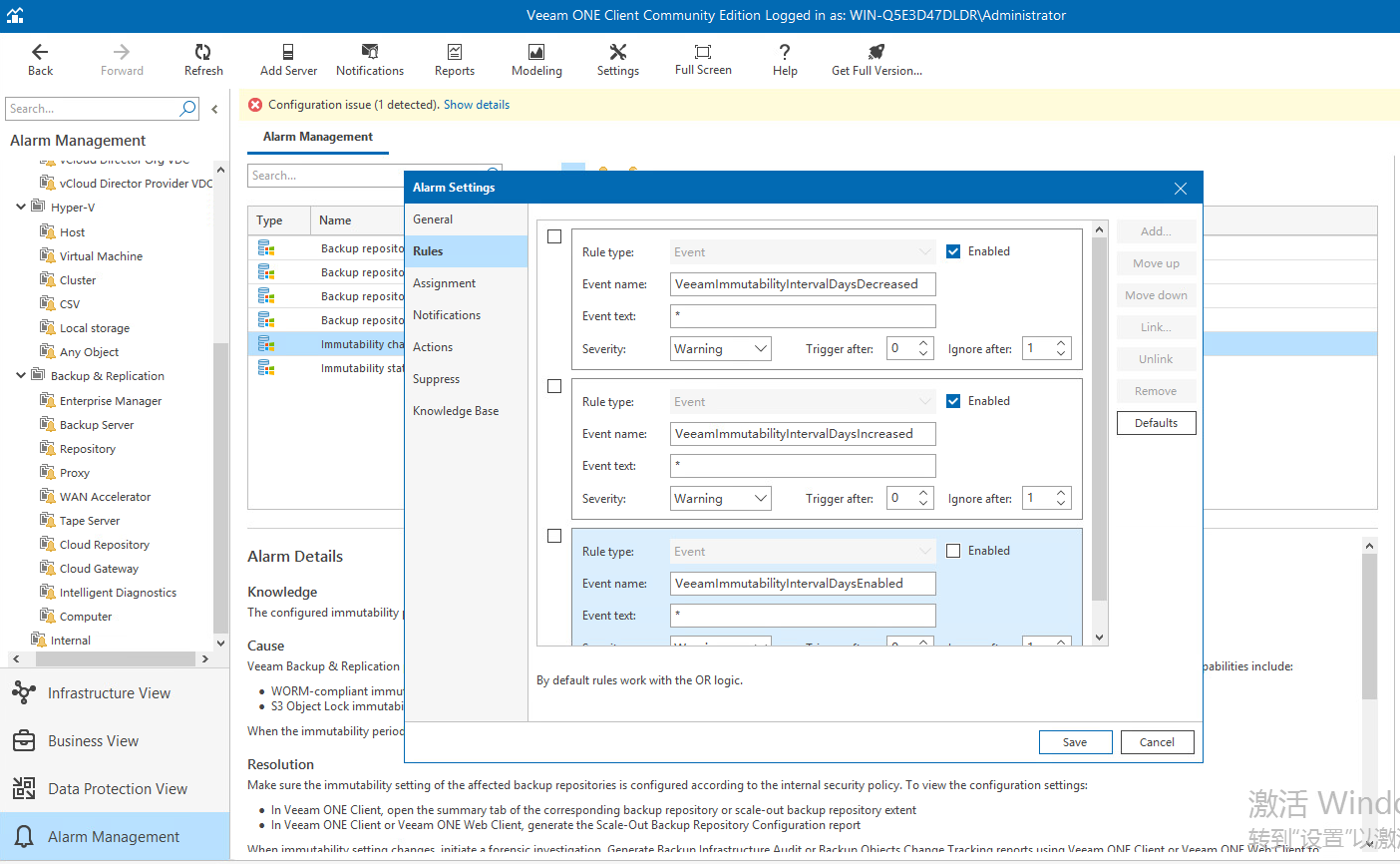Tick selection checkbox for IntervalDaysIncreased rule
1400x864 pixels.
[554, 386]
